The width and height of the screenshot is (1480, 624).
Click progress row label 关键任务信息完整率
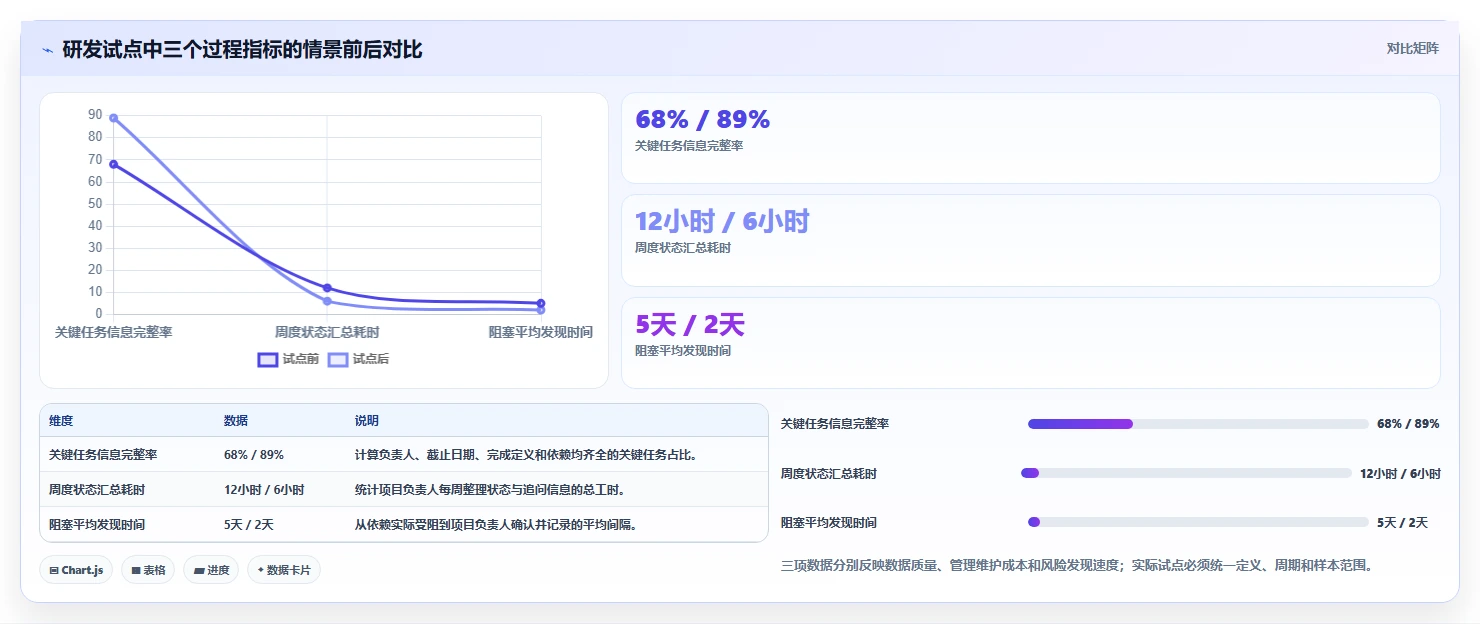click(x=835, y=424)
